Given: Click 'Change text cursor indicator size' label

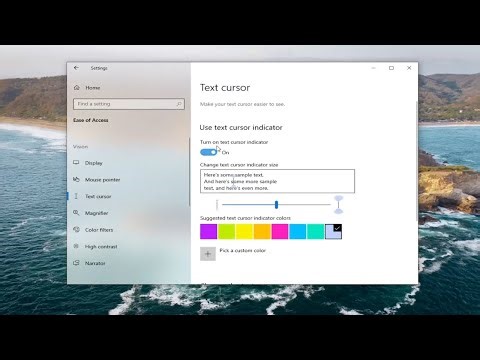Looking at the screenshot, I should 239,165.
